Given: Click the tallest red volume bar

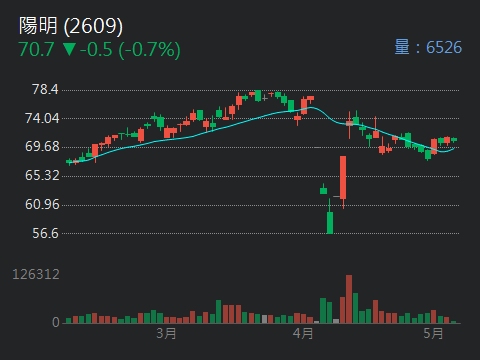Looking at the screenshot, I should (x=349, y=299).
